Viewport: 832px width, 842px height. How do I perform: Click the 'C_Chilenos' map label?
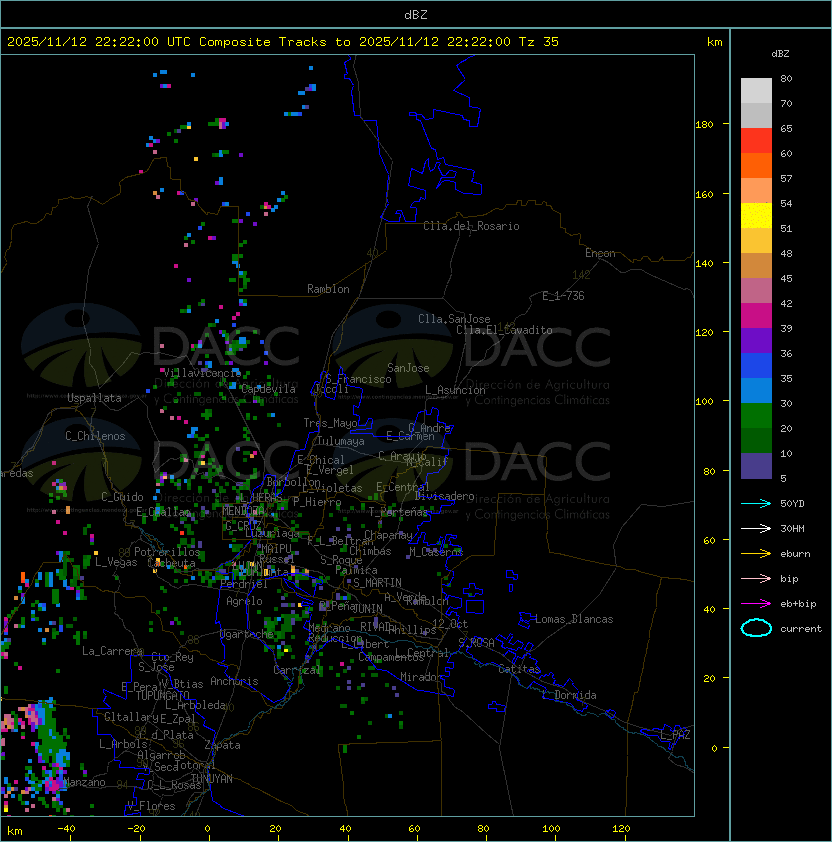click(x=95, y=436)
